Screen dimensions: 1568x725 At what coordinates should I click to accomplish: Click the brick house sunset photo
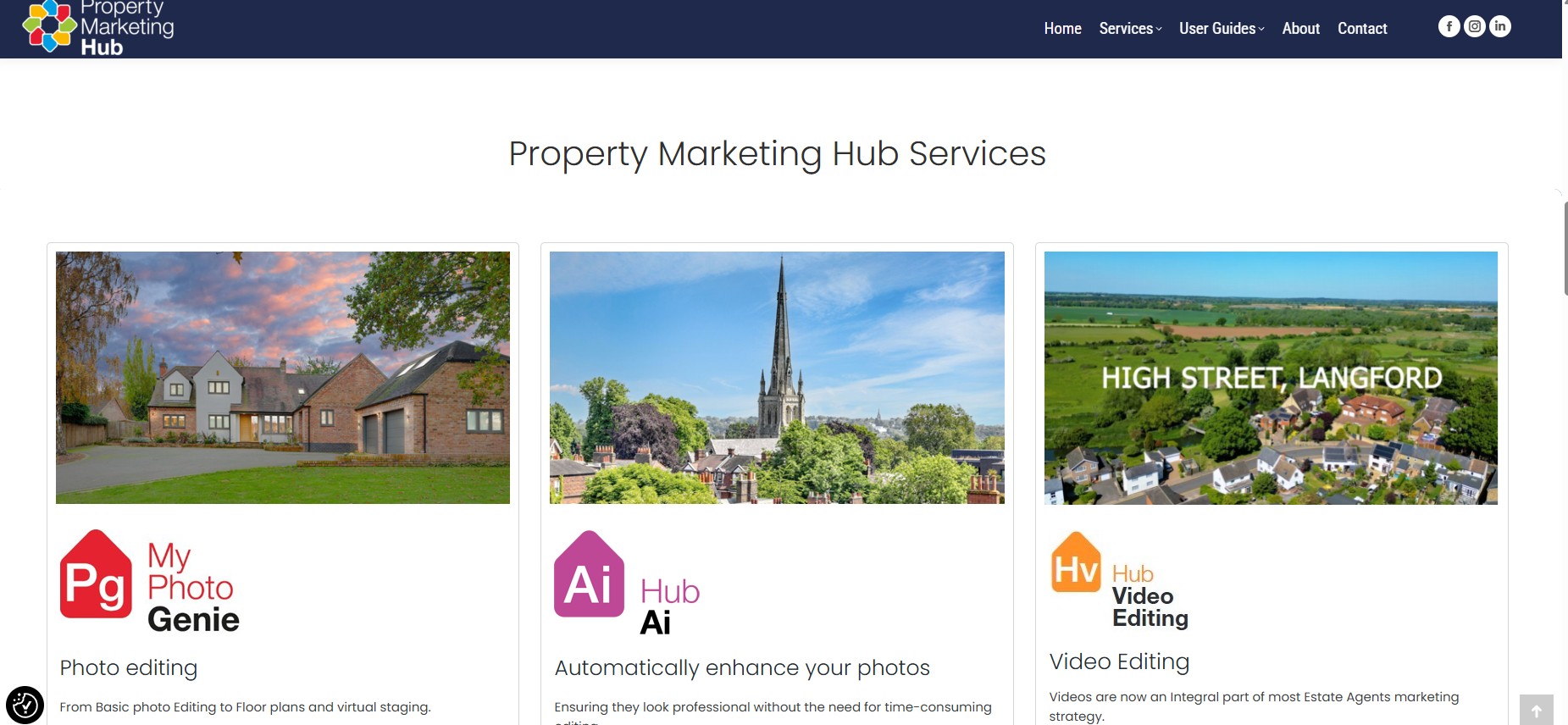[283, 378]
